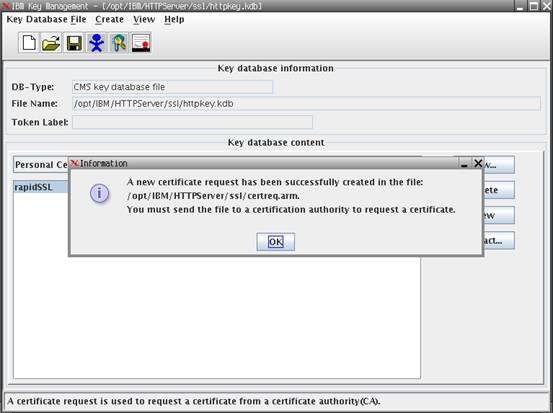Click the floppy disk save icon
553x413 pixels.
coord(74,43)
